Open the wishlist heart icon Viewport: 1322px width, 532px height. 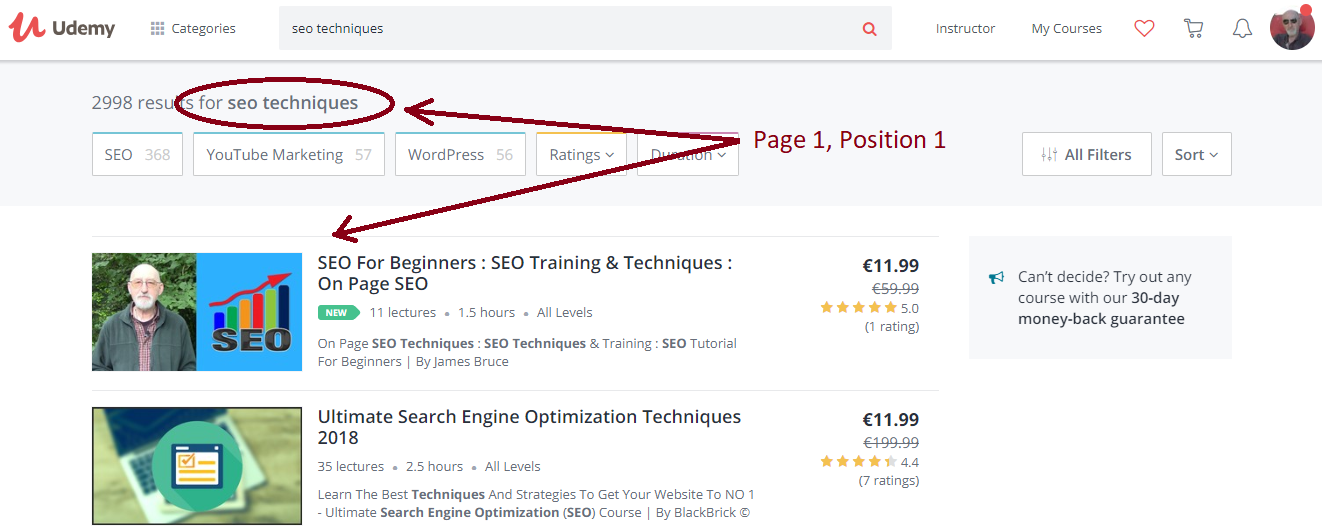tap(1144, 29)
